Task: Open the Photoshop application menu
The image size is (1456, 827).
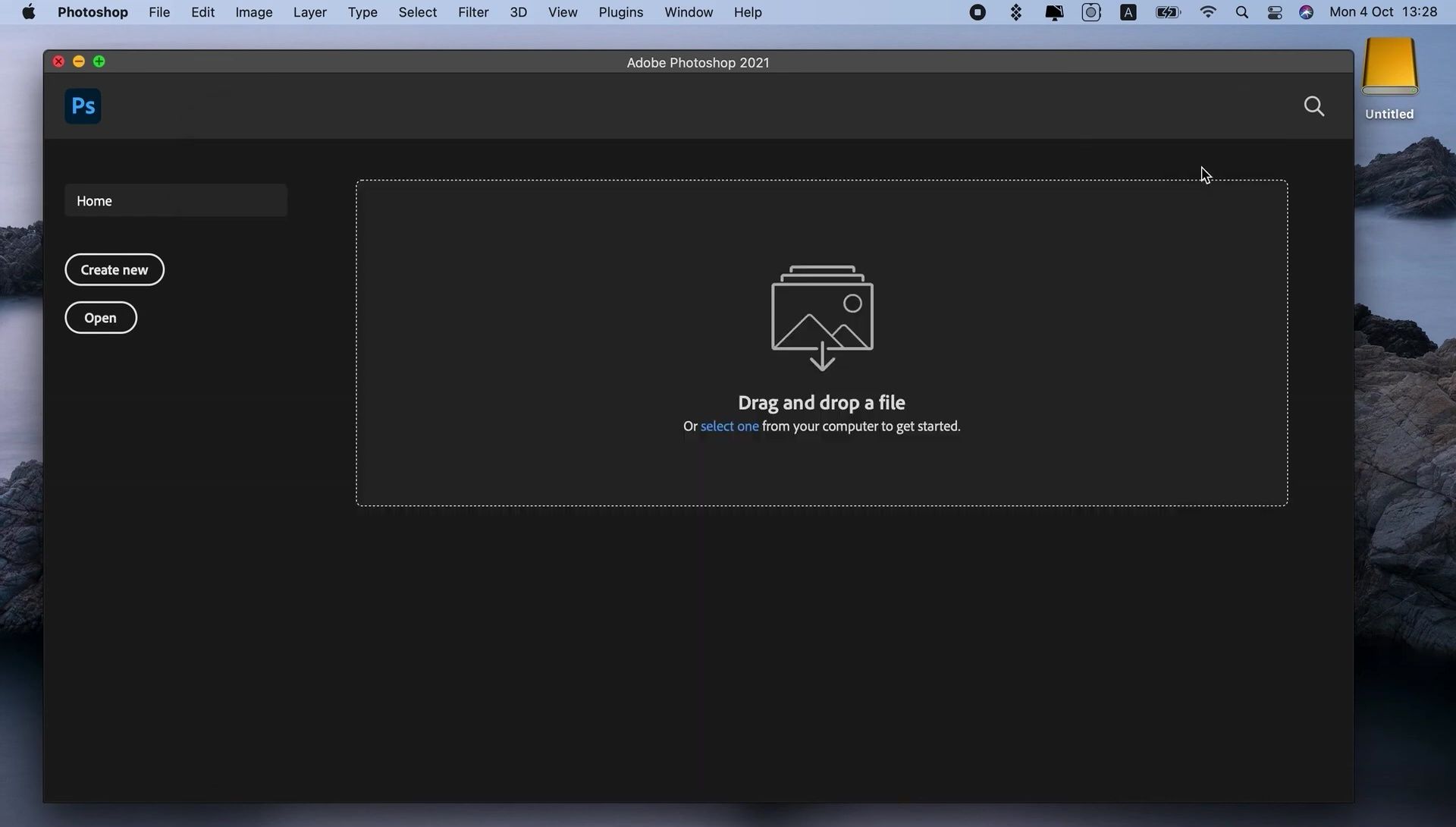Action: pyautogui.click(x=93, y=12)
